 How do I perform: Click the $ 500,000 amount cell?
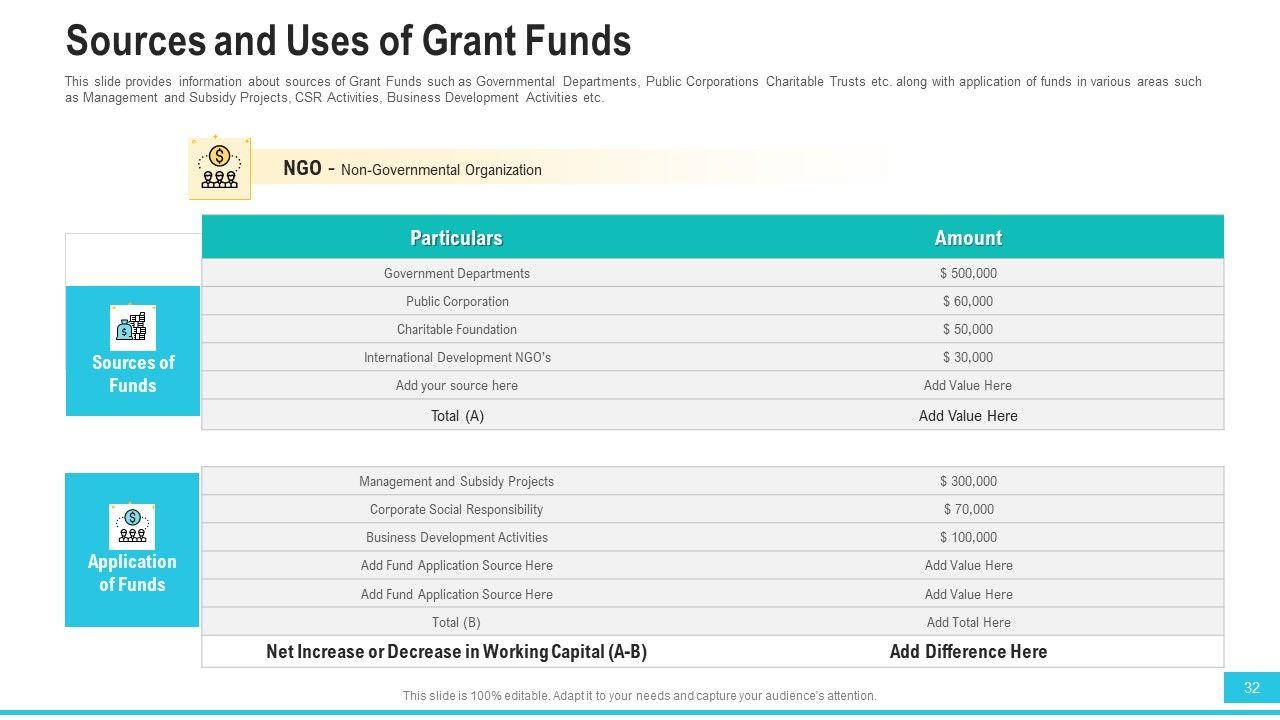pyautogui.click(x=968, y=273)
